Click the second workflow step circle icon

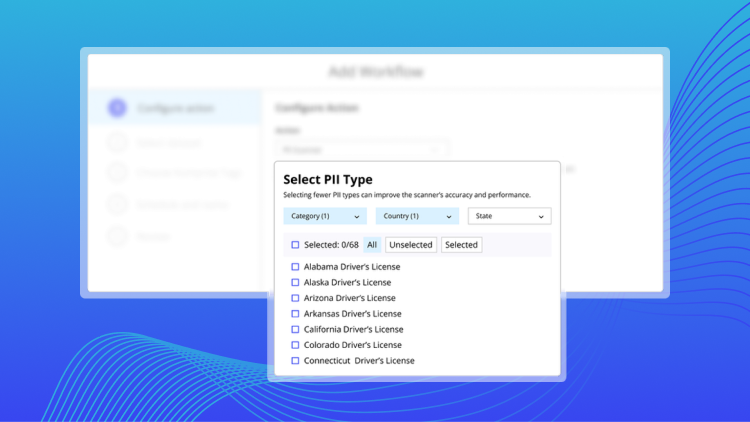tap(117, 141)
